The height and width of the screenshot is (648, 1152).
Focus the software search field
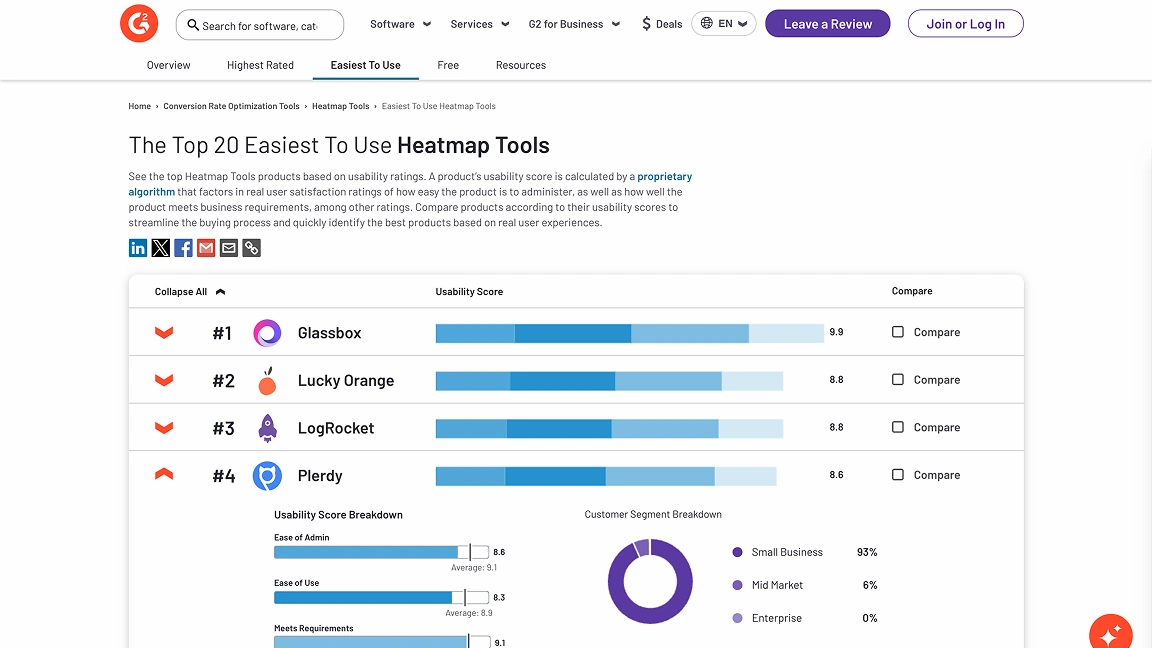pyautogui.click(x=260, y=25)
